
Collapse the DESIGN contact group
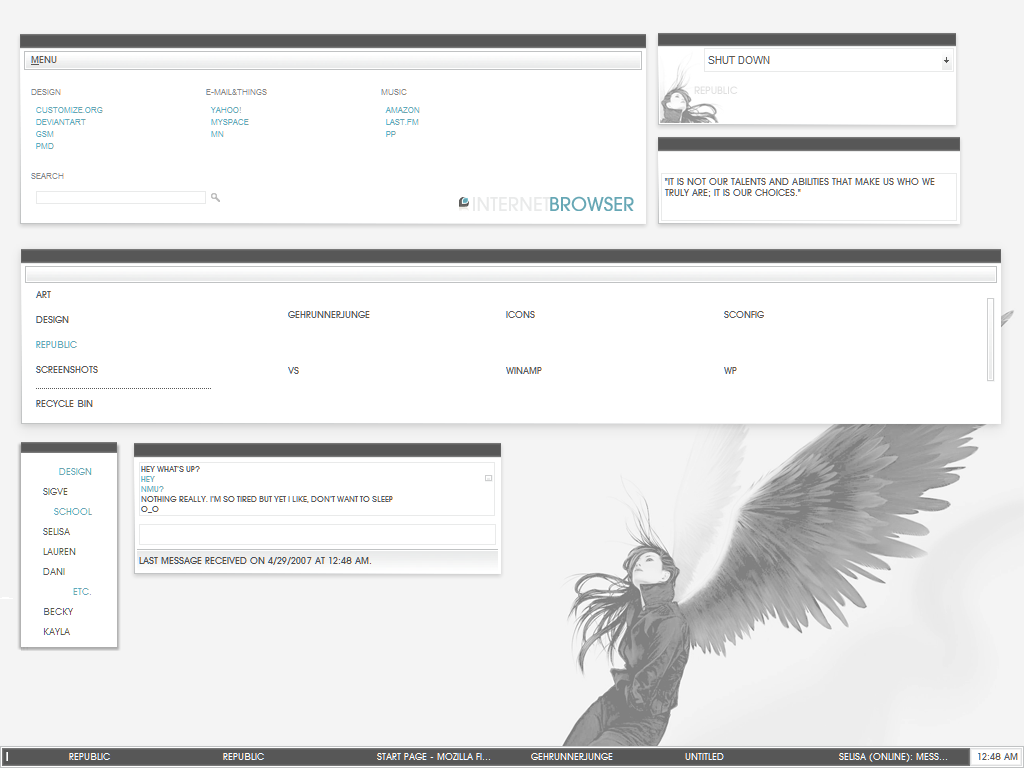click(75, 472)
